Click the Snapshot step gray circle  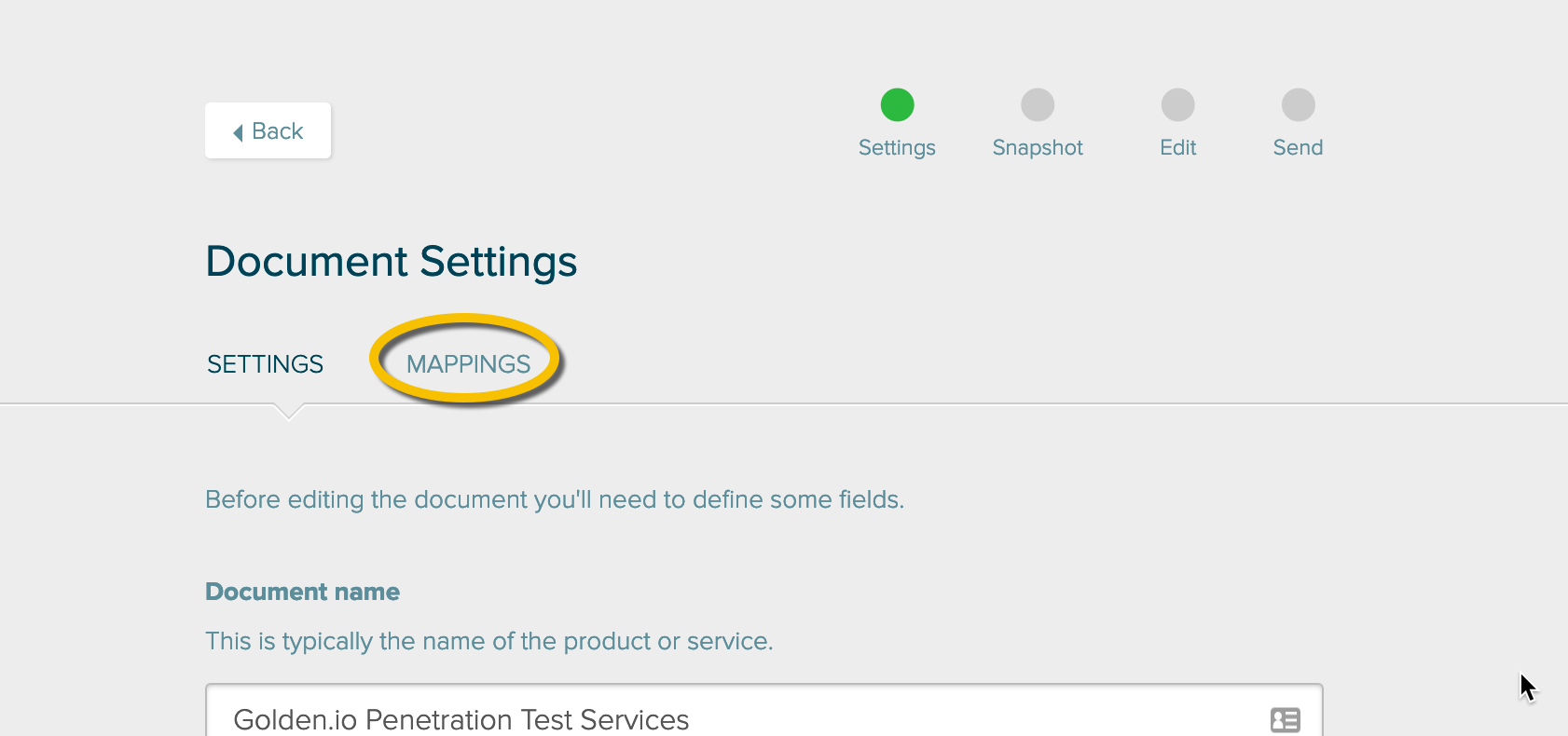pyautogui.click(x=1038, y=104)
